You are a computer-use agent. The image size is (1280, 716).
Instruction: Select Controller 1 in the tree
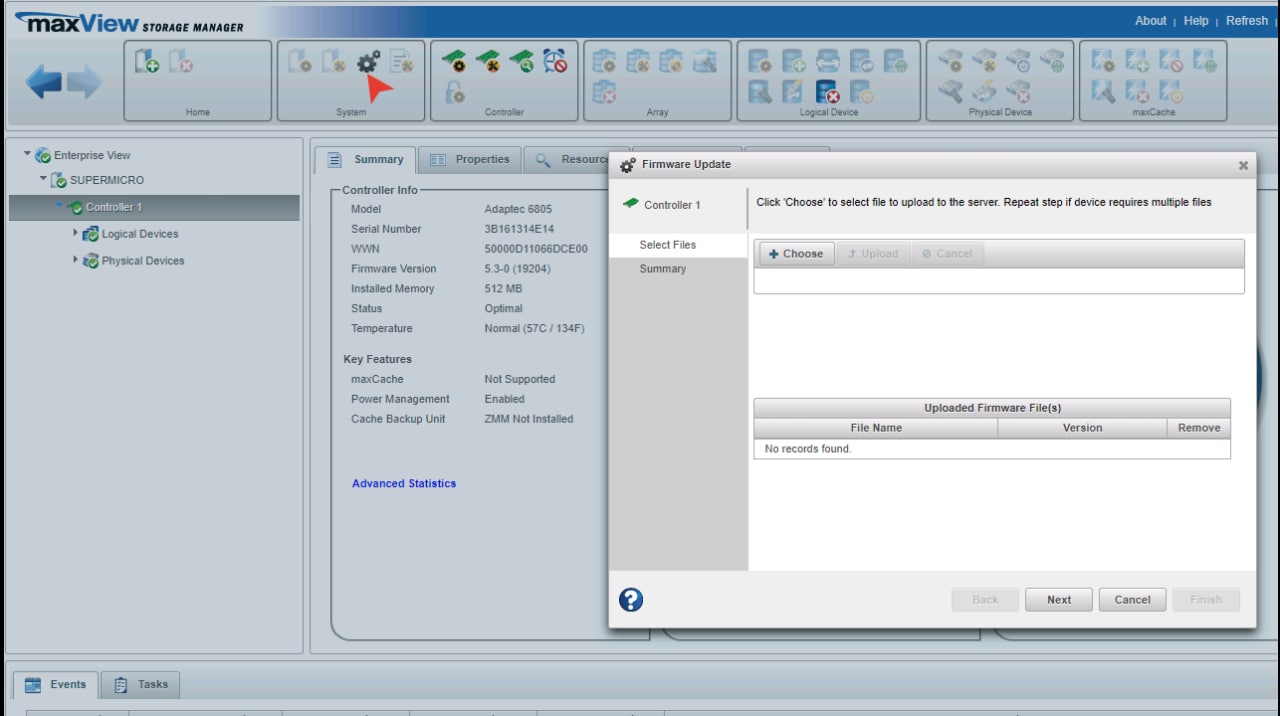click(114, 207)
